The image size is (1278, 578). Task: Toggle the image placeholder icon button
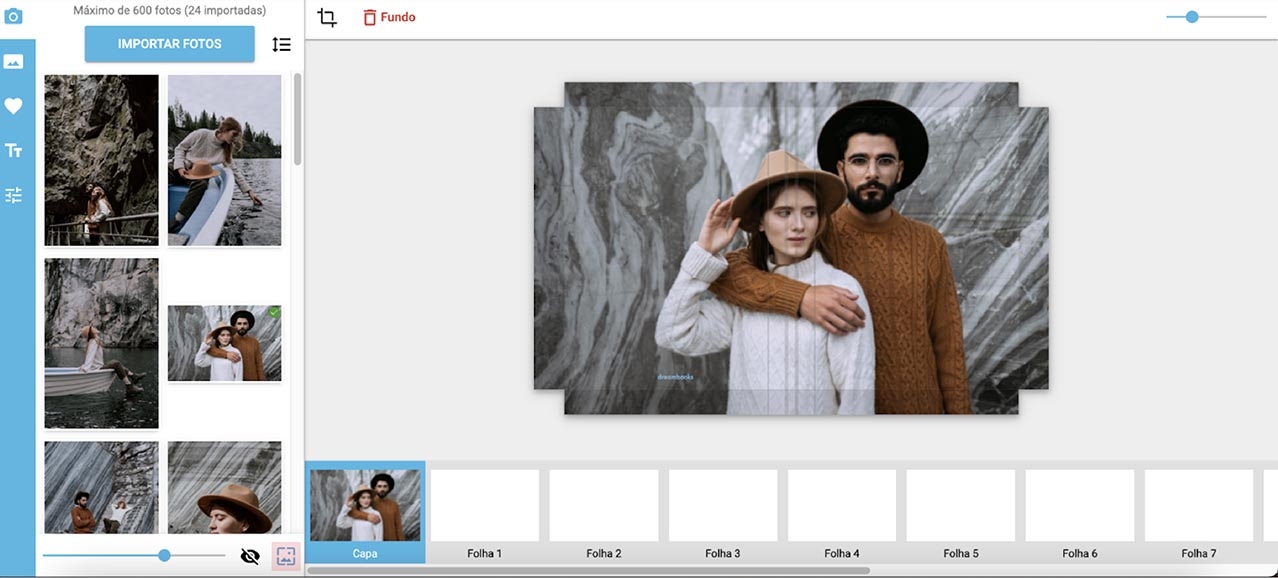(286, 556)
